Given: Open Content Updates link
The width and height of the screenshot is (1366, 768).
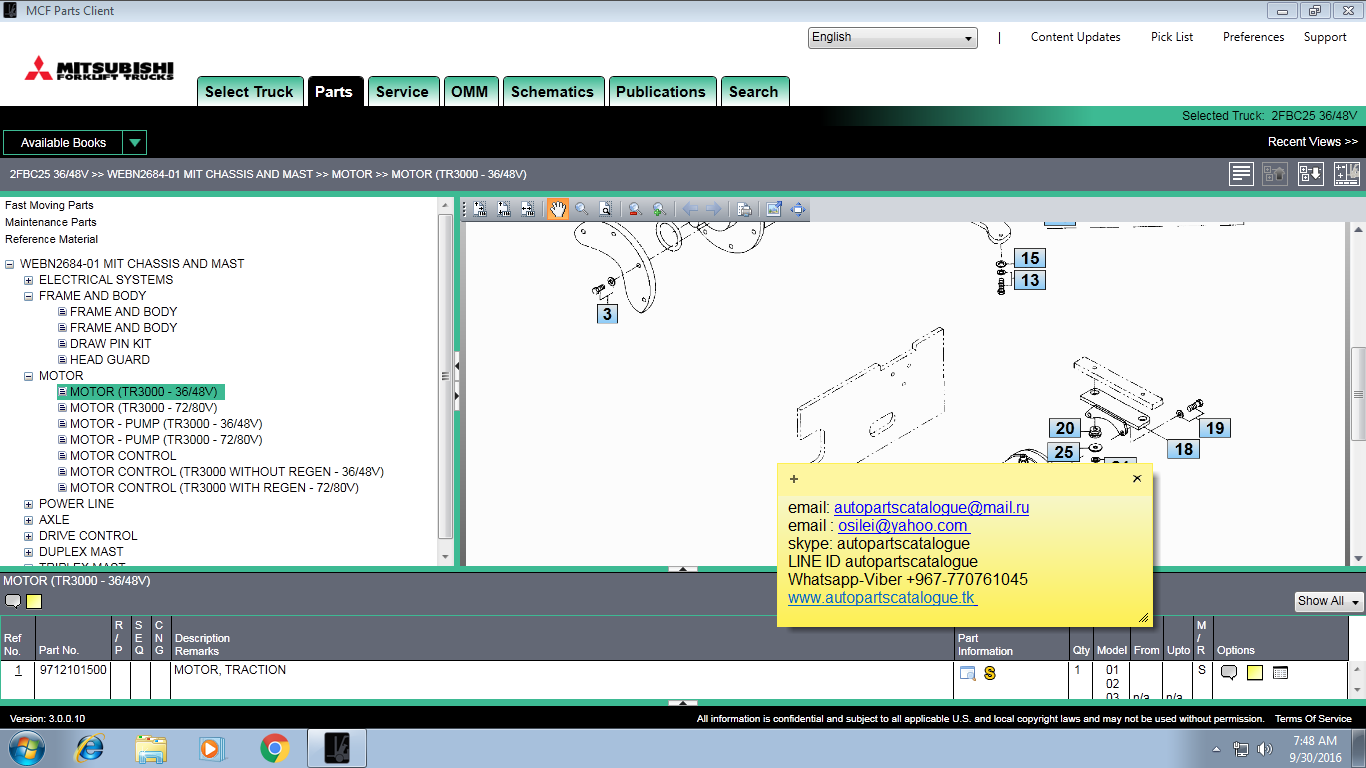Looking at the screenshot, I should (x=1076, y=37).
